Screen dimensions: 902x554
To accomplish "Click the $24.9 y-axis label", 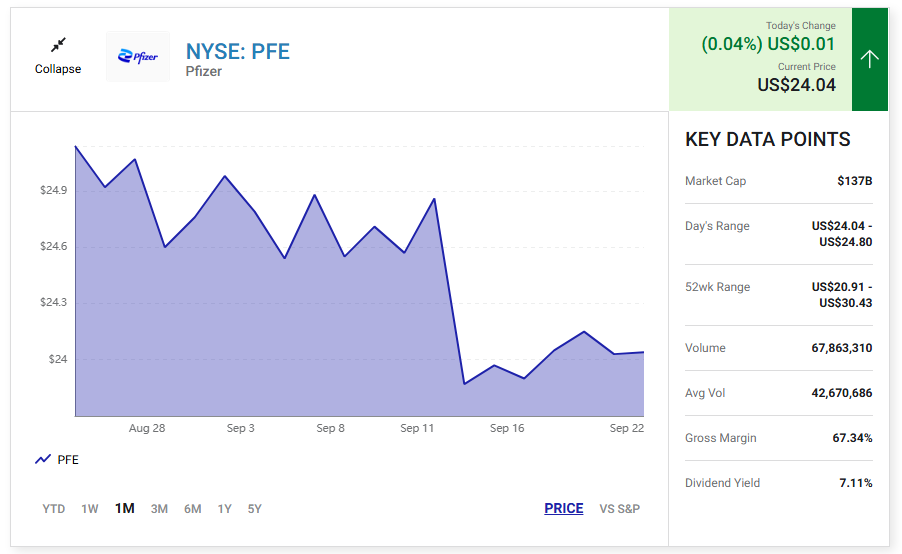I will point(53,190).
